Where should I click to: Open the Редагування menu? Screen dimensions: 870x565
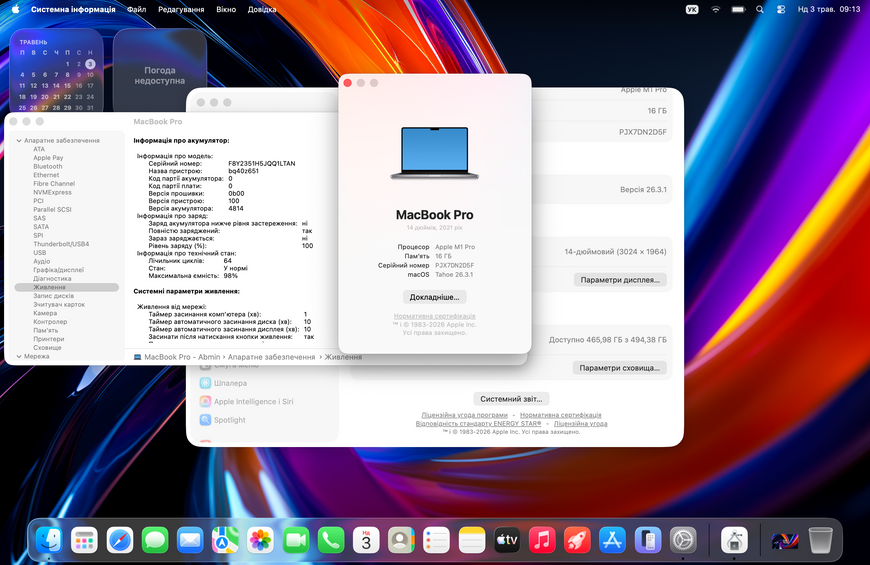181,9
